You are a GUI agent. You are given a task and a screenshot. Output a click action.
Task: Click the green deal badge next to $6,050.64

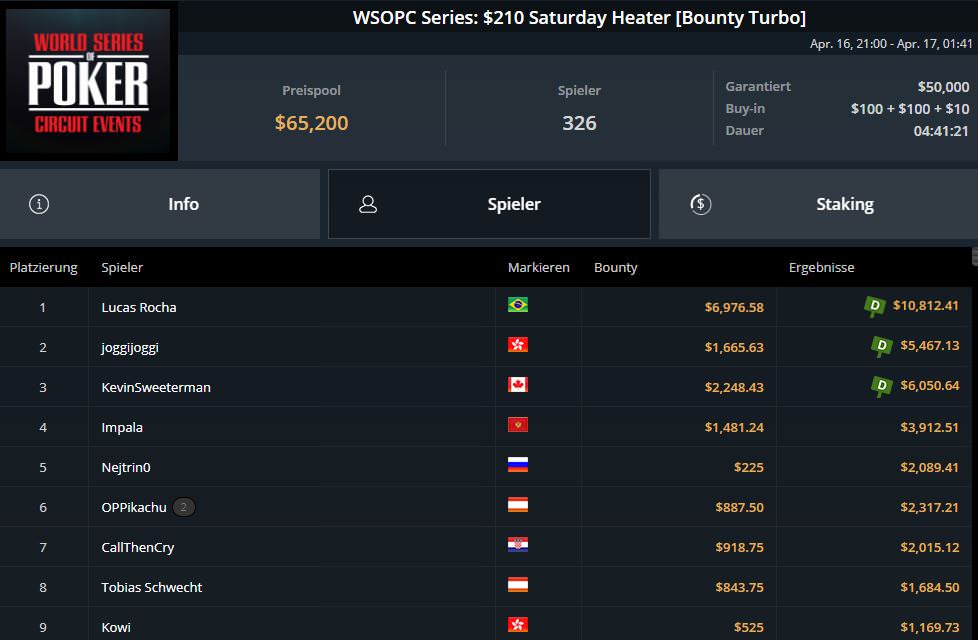[x=882, y=386]
